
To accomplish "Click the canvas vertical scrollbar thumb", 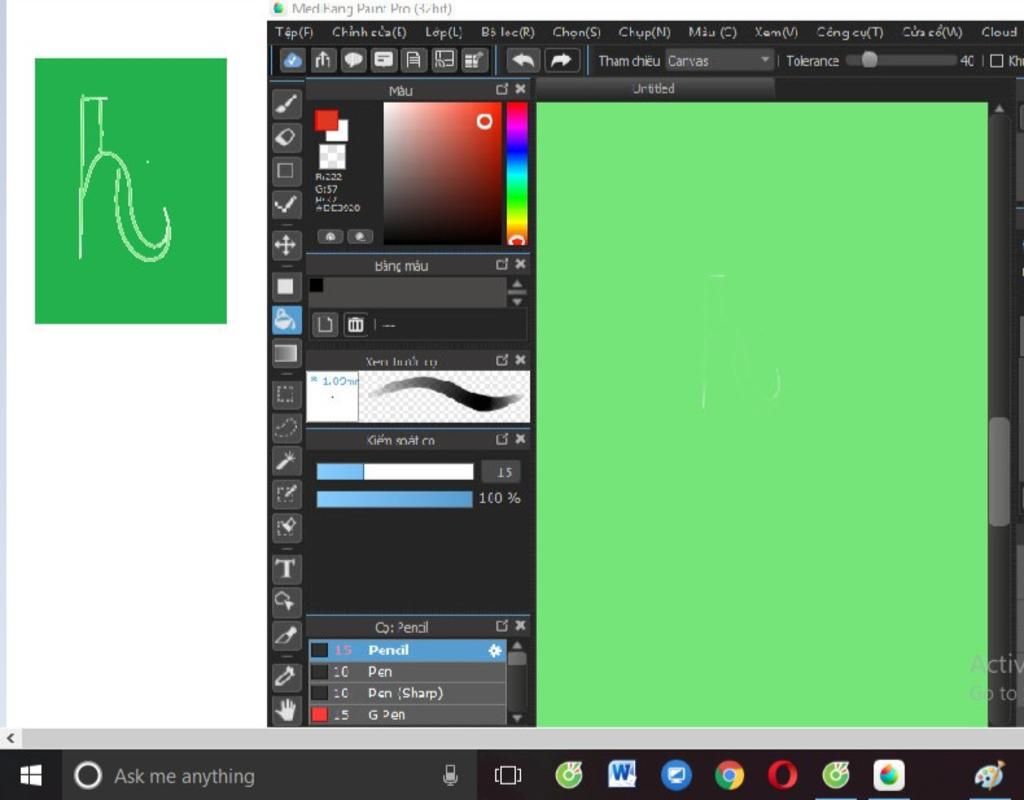I will (999, 472).
